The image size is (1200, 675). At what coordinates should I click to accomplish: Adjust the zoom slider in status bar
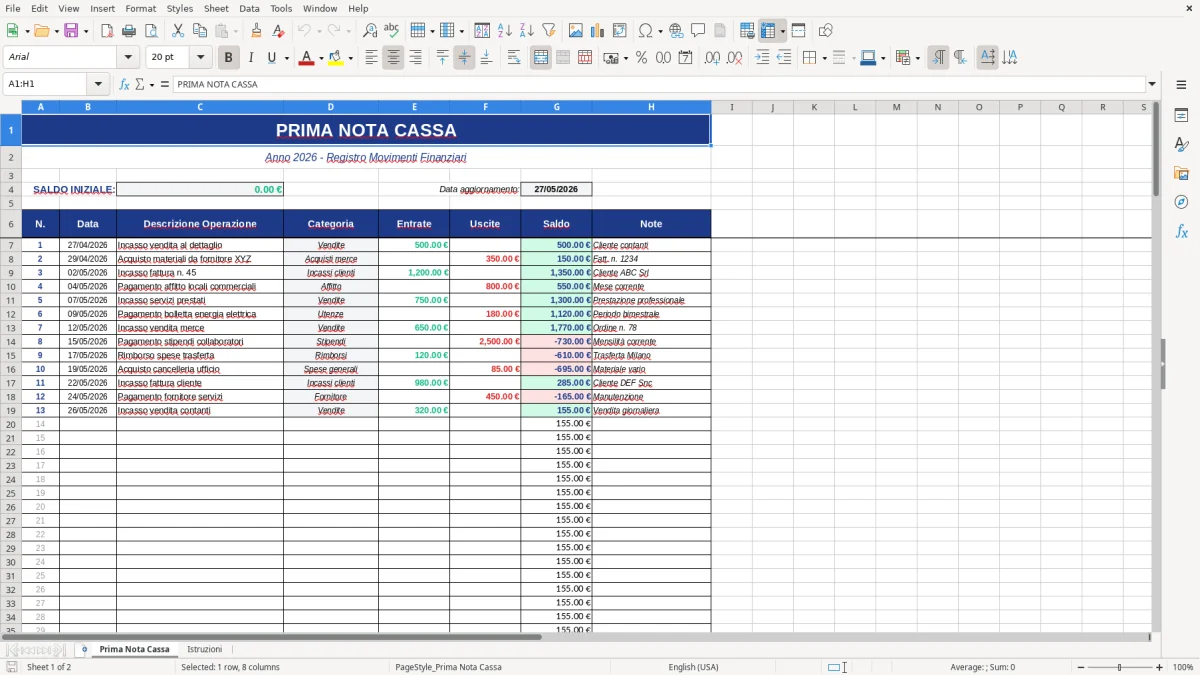tap(1120, 667)
